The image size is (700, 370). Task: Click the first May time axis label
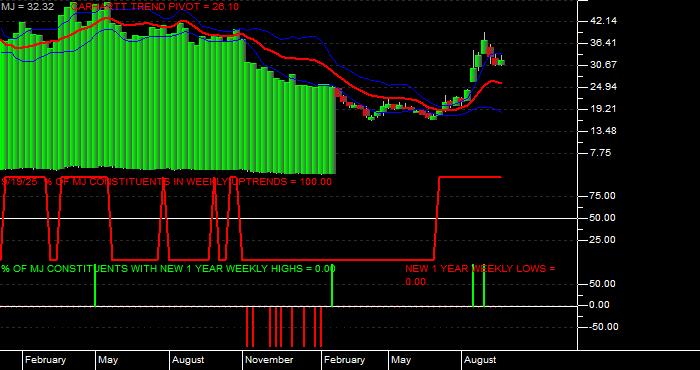tap(108, 360)
